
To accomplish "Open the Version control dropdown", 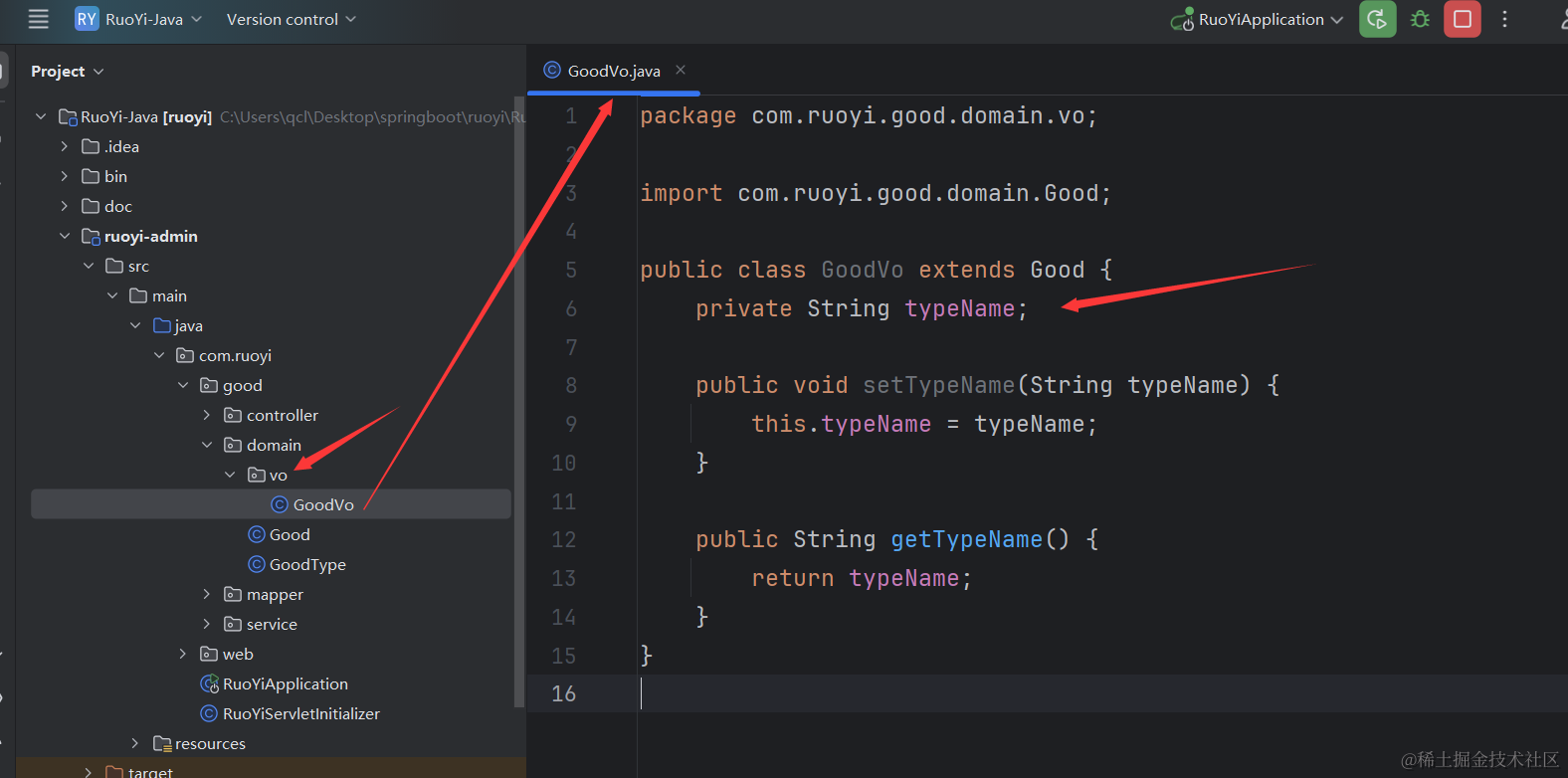I will pyautogui.click(x=291, y=19).
